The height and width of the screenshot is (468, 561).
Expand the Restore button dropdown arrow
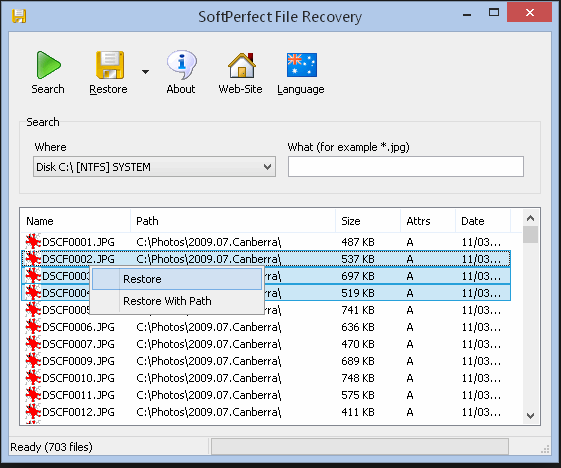click(x=145, y=72)
